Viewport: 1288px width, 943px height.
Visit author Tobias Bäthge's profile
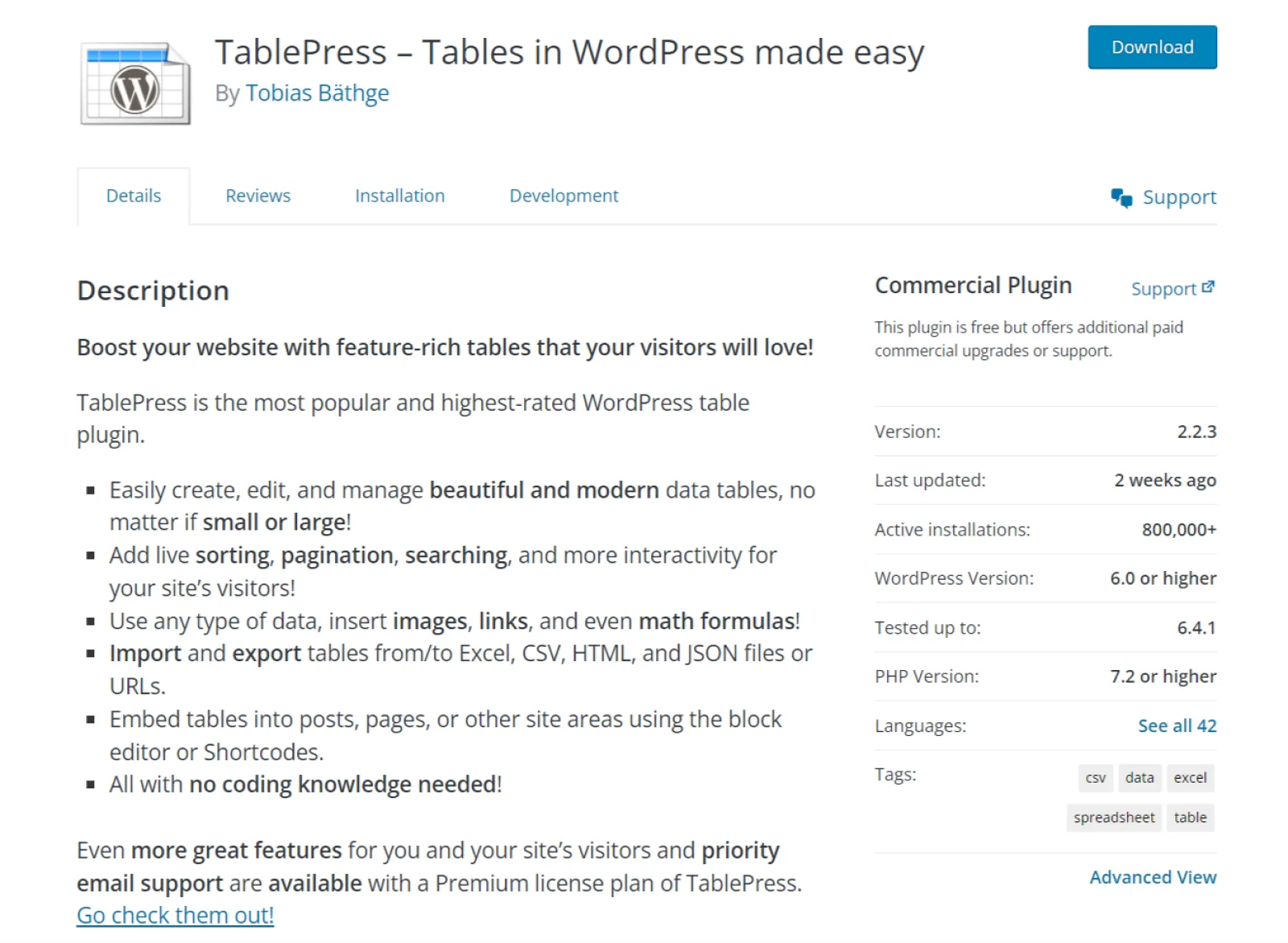tap(317, 93)
